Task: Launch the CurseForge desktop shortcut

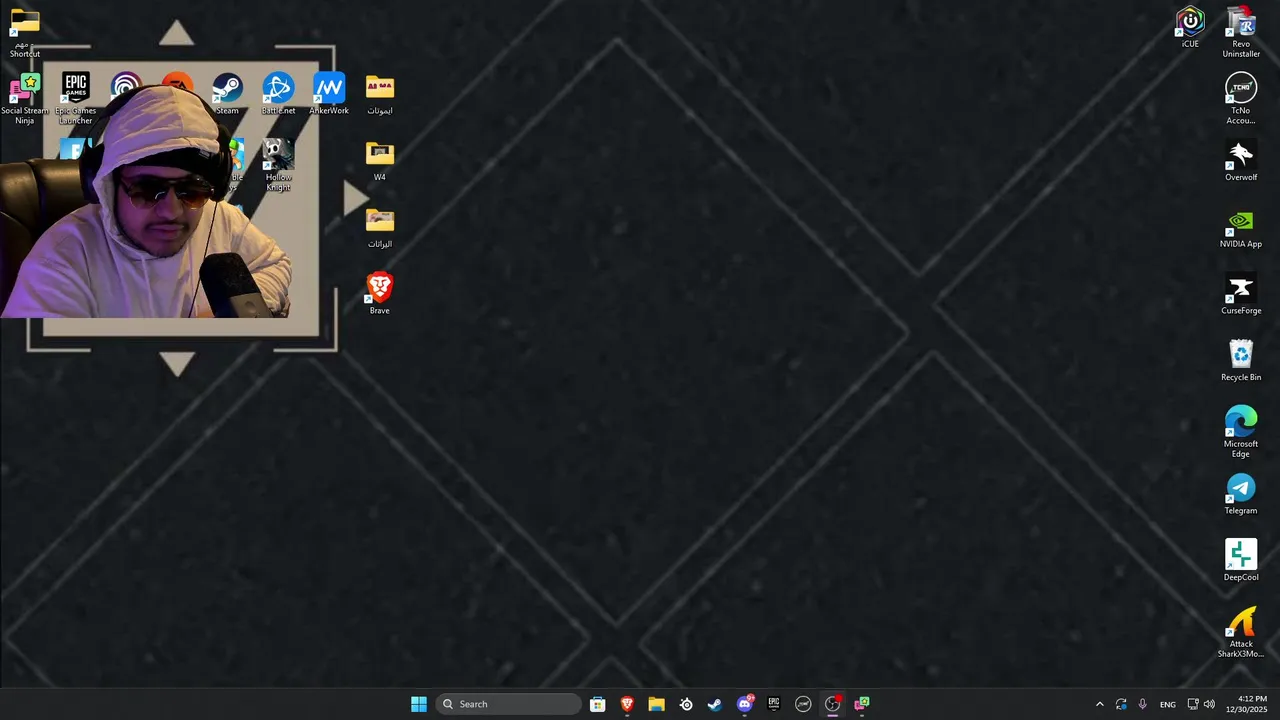Action: pyautogui.click(x=1241, y=293)
